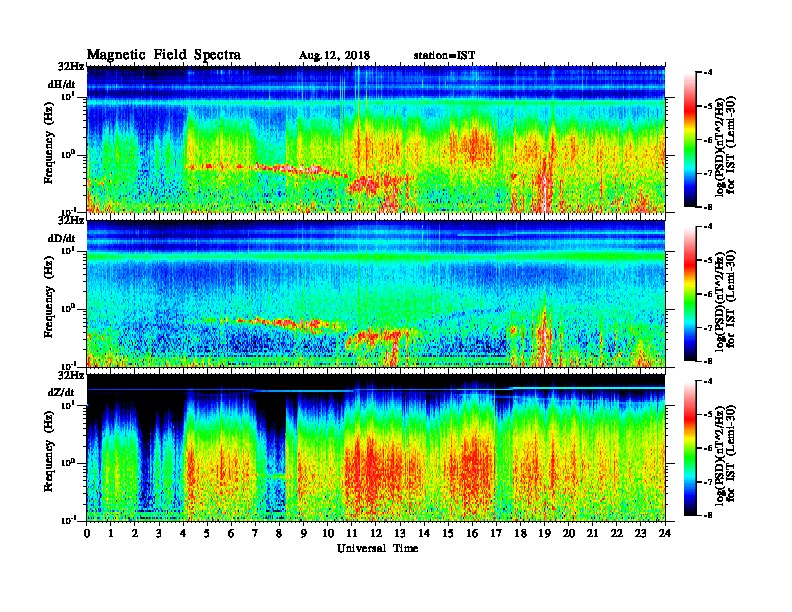Click the -4 tick on dZ/dt color bar

[709, 381]
